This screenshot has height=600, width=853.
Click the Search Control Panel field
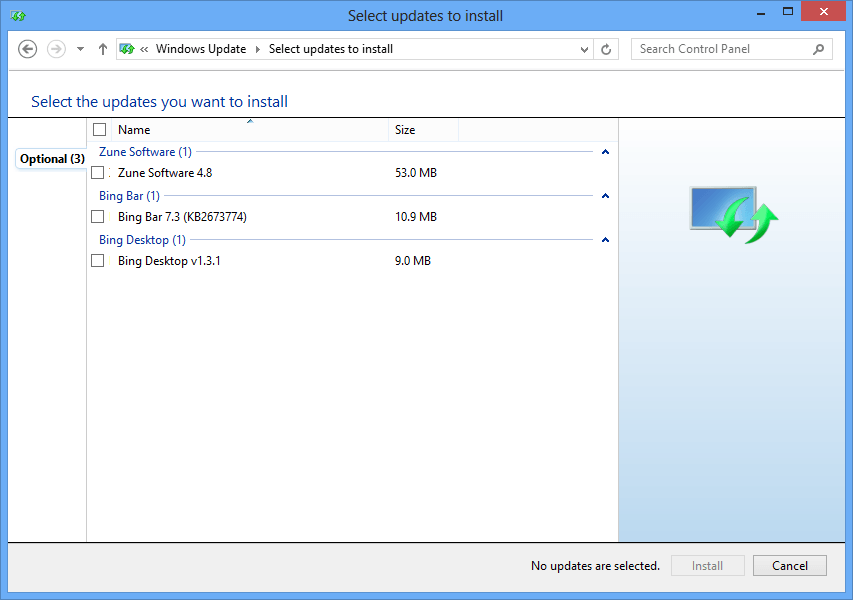pyautogui.click(x=720, y=49)
